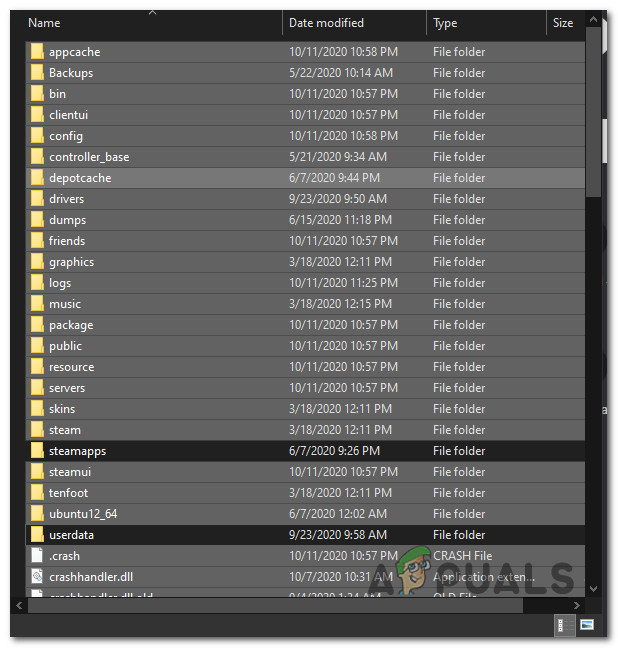The width and height of the screenshot is (618, 648).
Task: Click the steamapps date 6/7/2020 9:26 PM
Action: point(334,451)
